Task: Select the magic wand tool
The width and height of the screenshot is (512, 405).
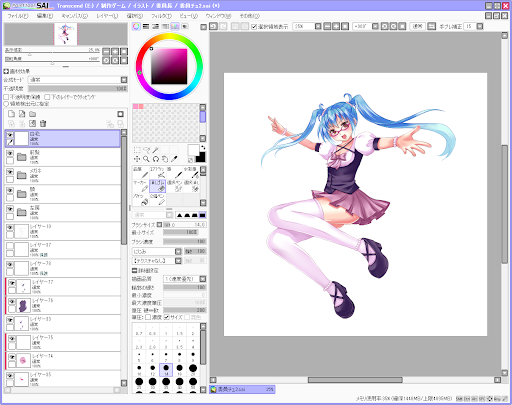Action: tap(156, 150)
